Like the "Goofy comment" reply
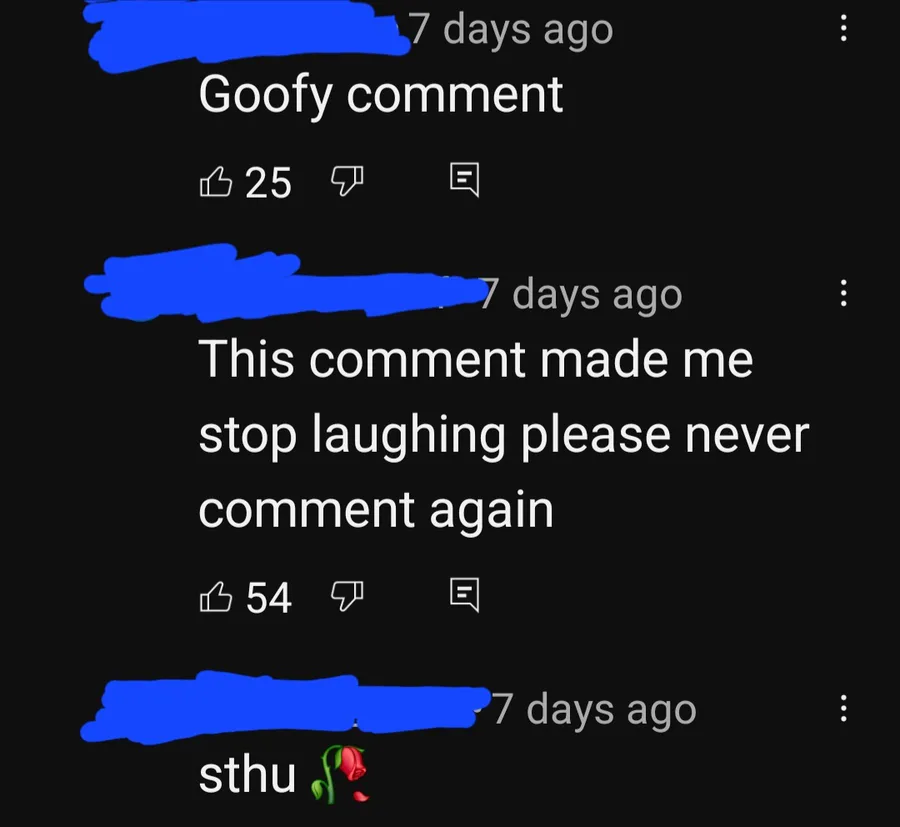Image resolution: width=900 pixels, height=827 pixels. 216,181
